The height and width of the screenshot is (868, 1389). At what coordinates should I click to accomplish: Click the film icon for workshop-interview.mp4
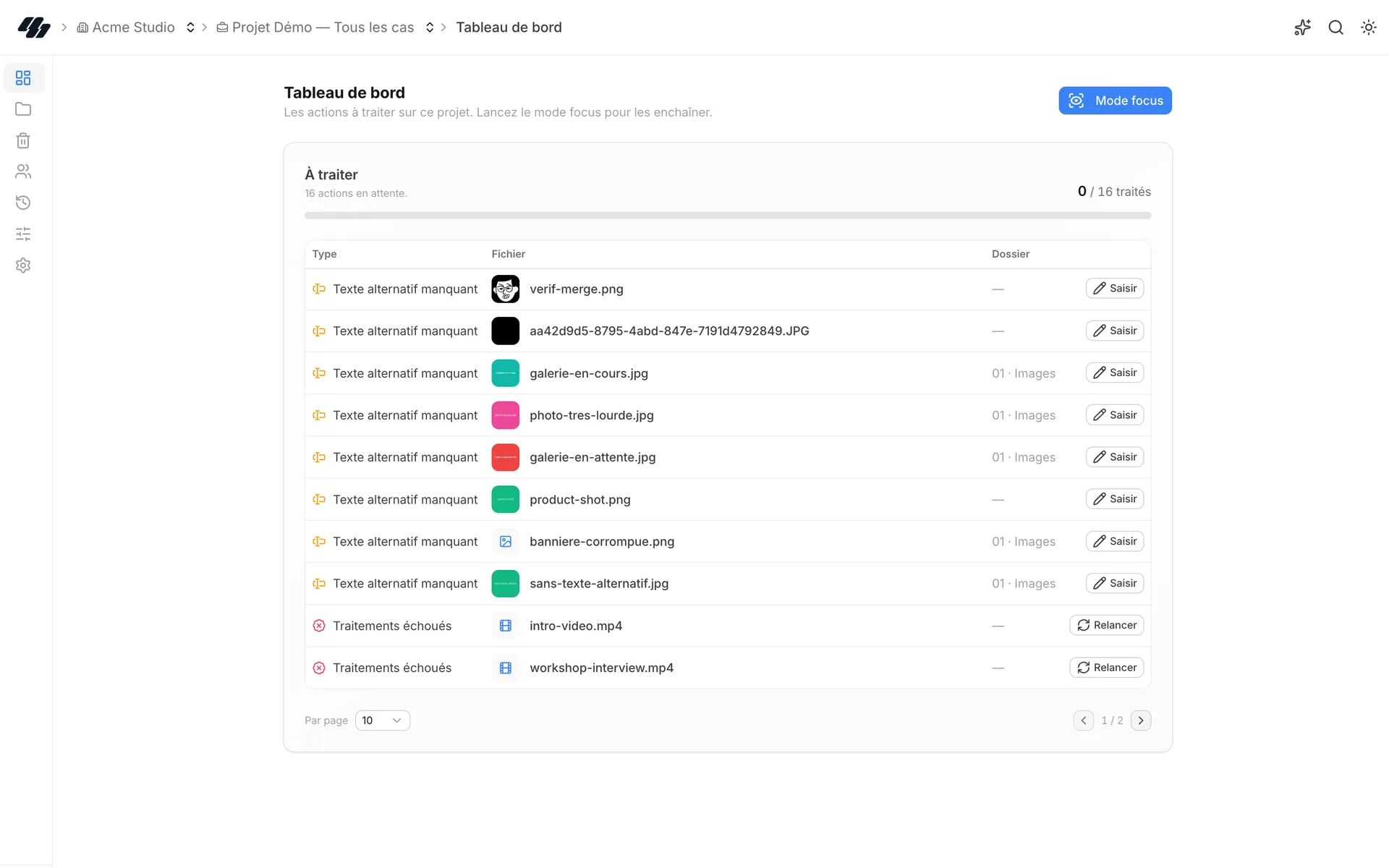click(506, 668)
